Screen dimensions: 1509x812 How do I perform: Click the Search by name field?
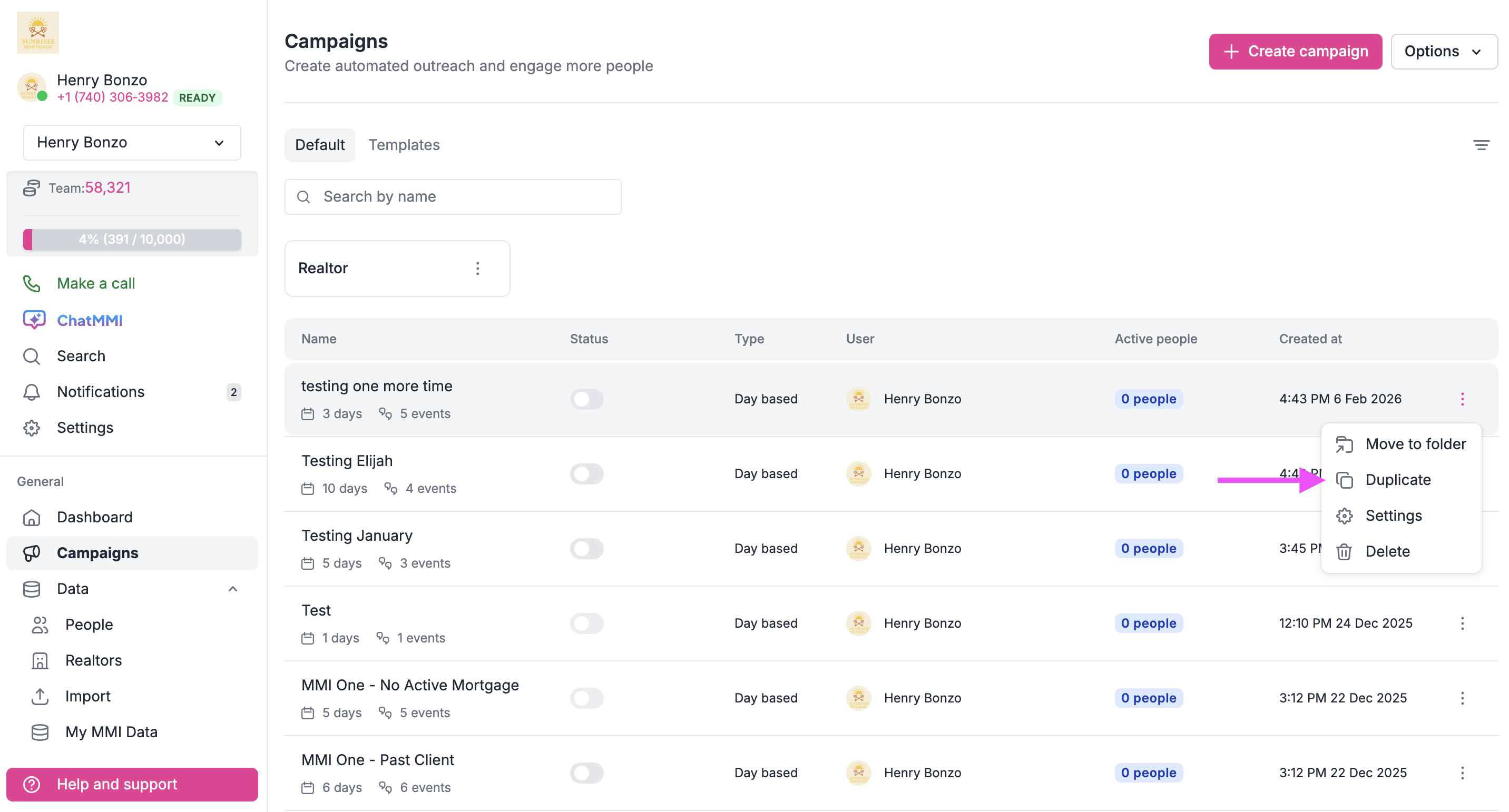[453, 197]
